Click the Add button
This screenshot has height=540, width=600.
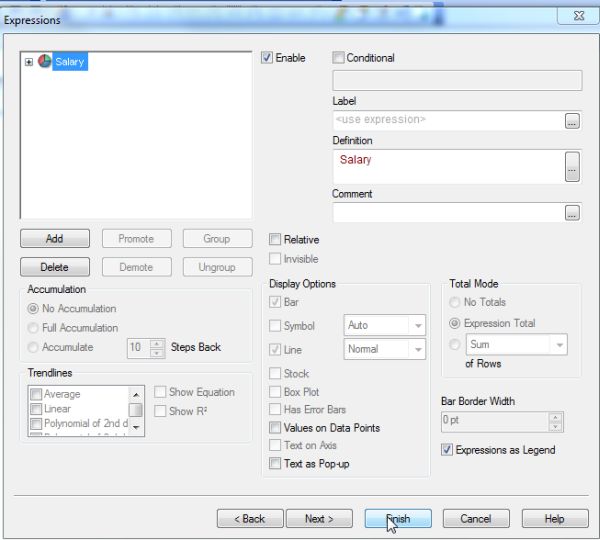point(55,238)
